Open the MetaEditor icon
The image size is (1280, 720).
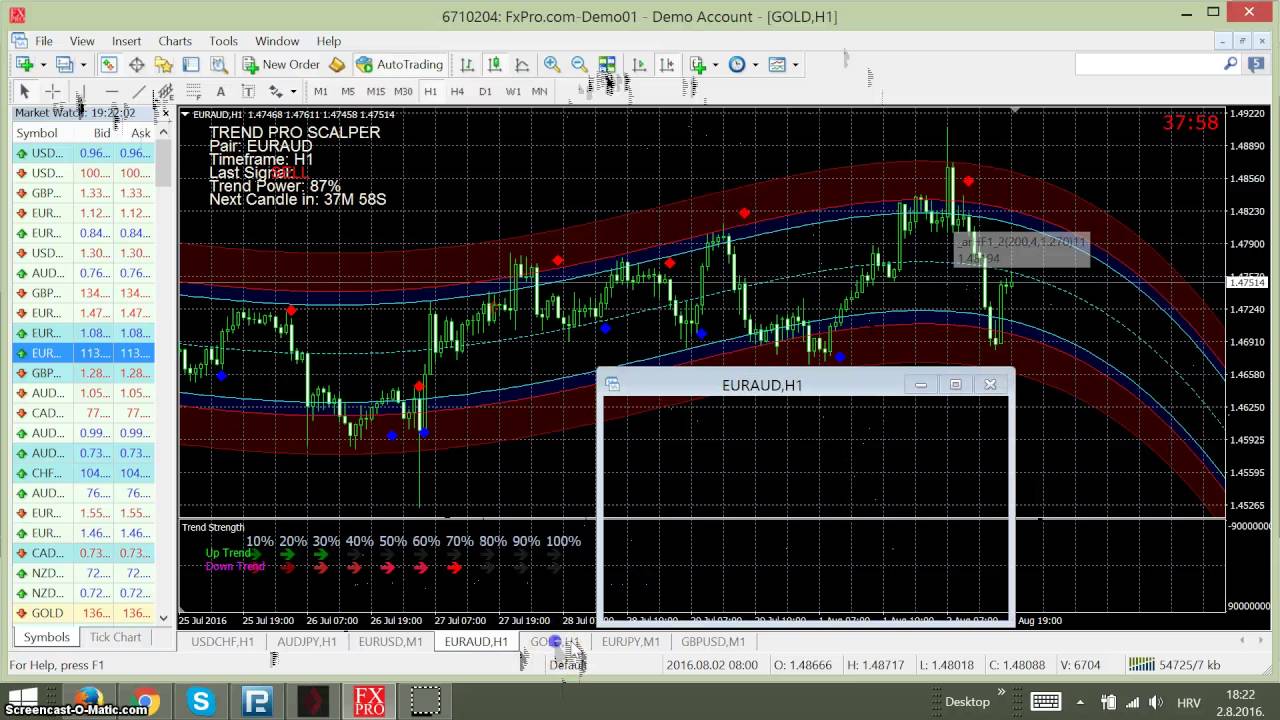(337, 64)
